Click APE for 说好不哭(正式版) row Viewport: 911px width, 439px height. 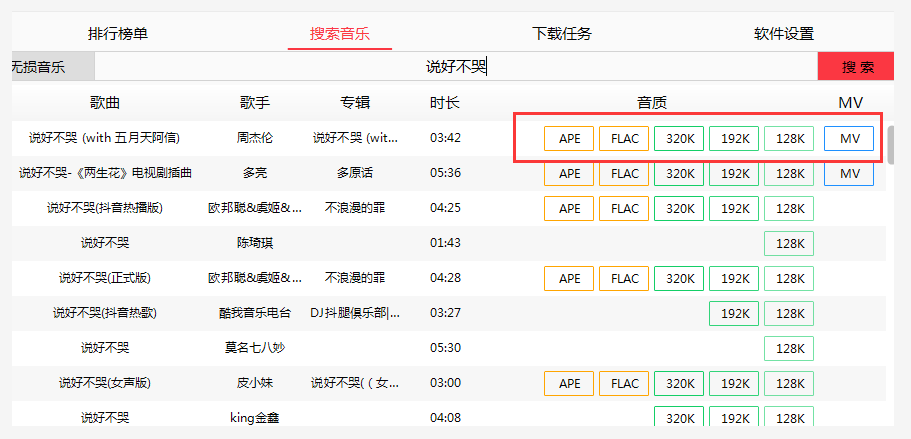point(569,278)
